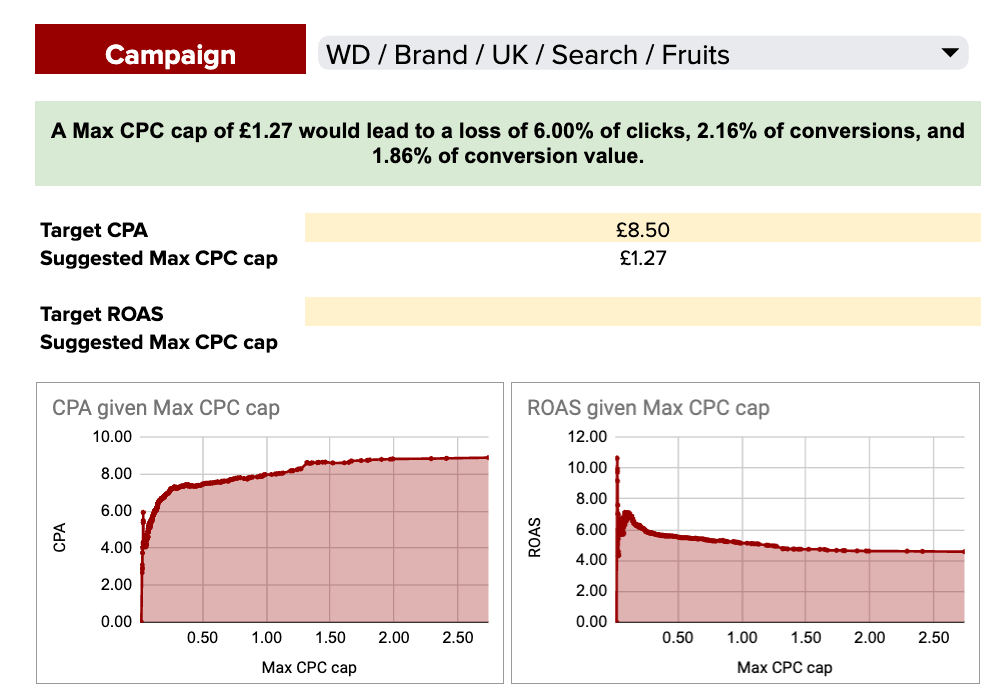Select the suggested Max CPC cap value £1.27
The height and width of the screenshot is (691, 1008).
click(x=640, y=258)
